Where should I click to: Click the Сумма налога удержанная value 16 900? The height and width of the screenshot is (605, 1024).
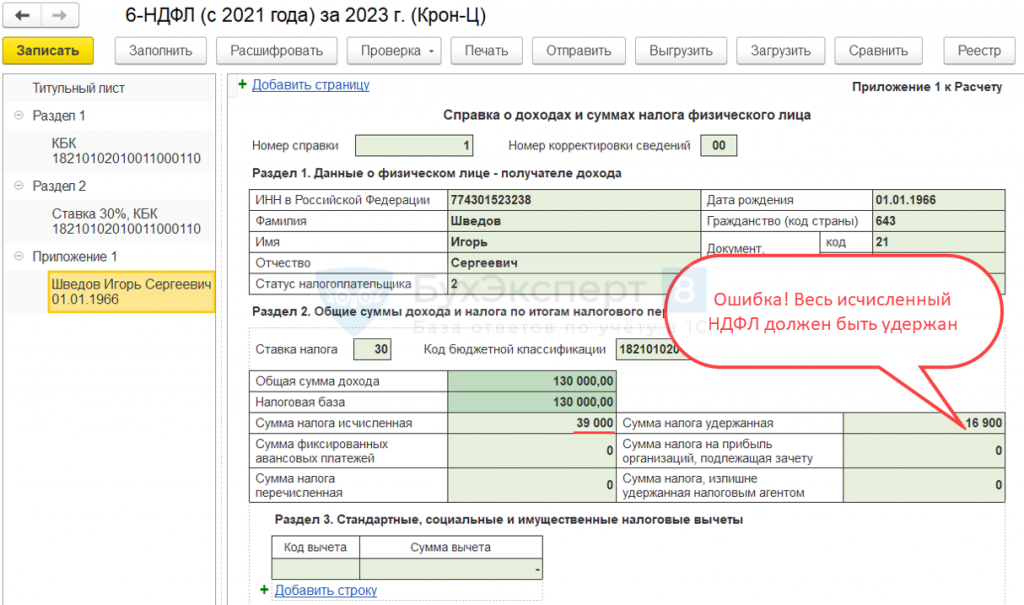click(923, 423)
